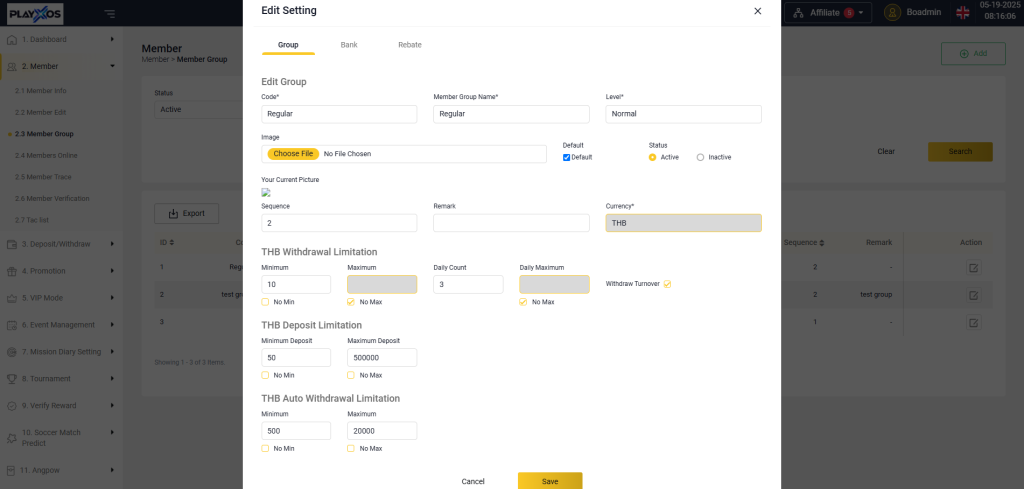
Task: Click the edit icon for row 1
Action: coord(973,268)
